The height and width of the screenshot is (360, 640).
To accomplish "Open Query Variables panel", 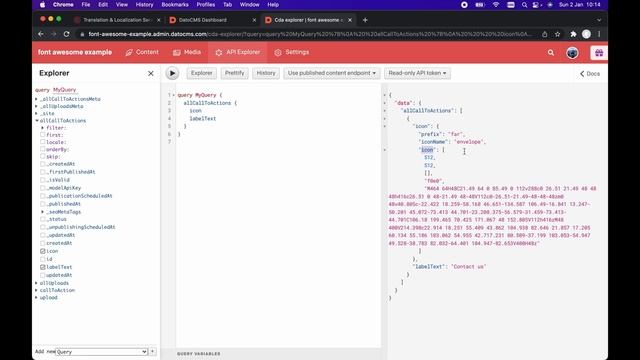I will [198, 354].
